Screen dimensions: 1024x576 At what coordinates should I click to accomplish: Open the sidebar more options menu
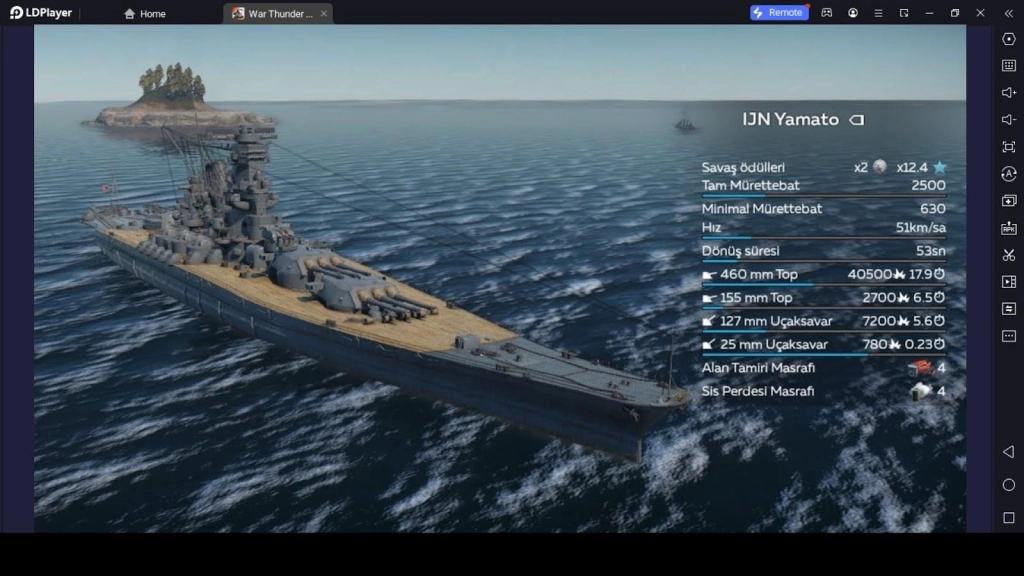tap(1007, 338)
